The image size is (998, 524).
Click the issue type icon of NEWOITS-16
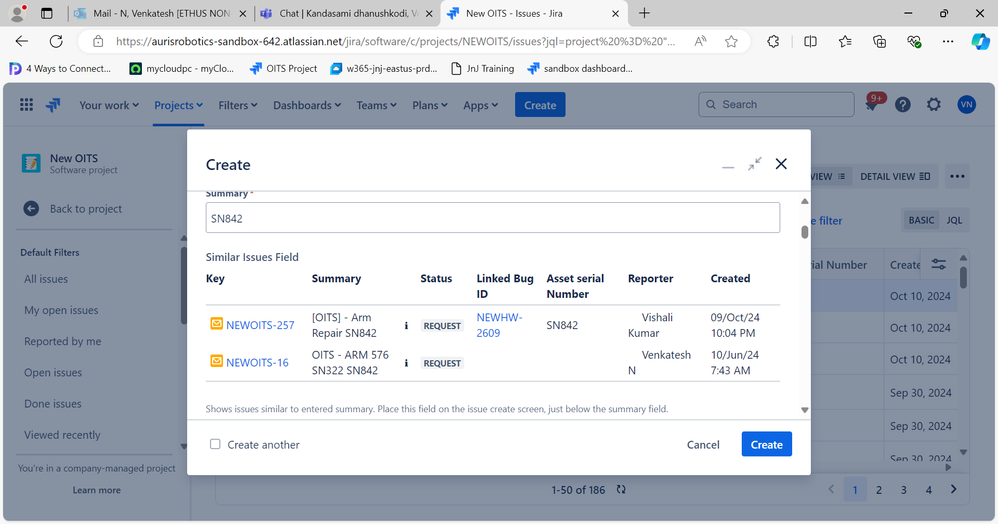coord(216,362)
